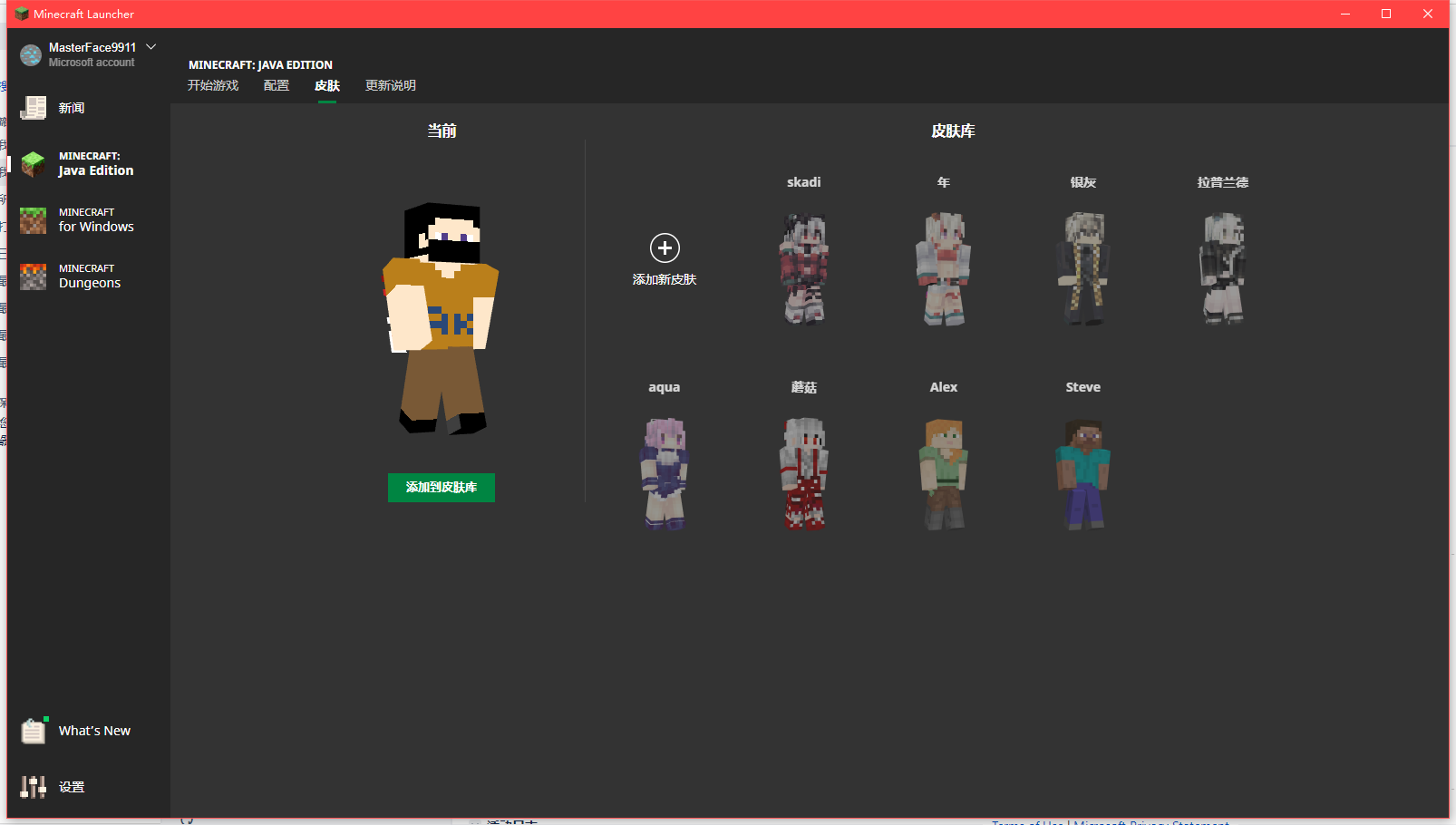The height and width of the screenshot is (825, 1456).
Task: Click the aqua skin name label
Action: (x=665, y=387)
